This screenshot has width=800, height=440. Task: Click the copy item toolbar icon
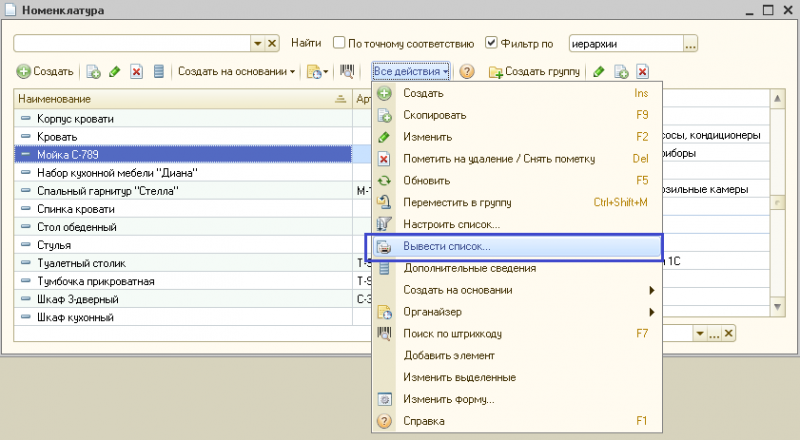tap(93, 71)
